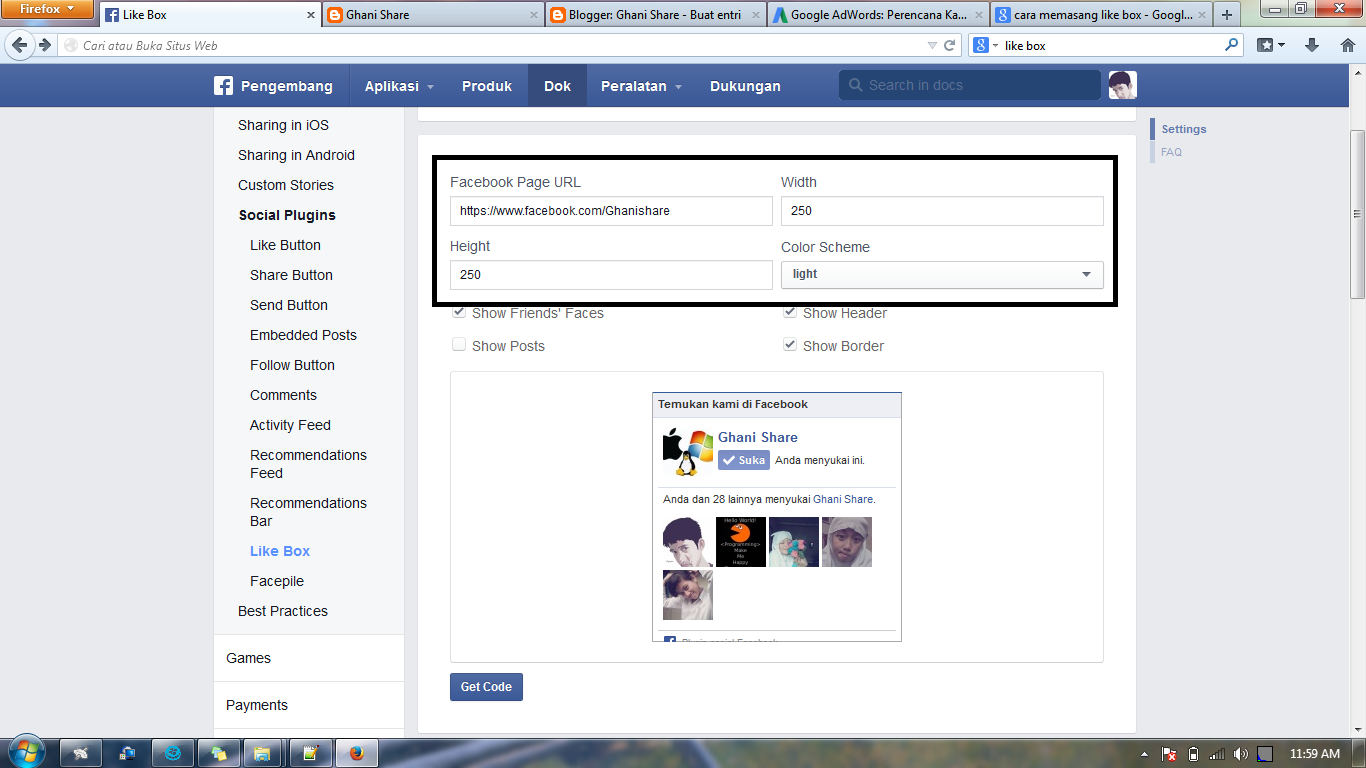Show hidden tray icons arrow

[x=1144, y=754]
